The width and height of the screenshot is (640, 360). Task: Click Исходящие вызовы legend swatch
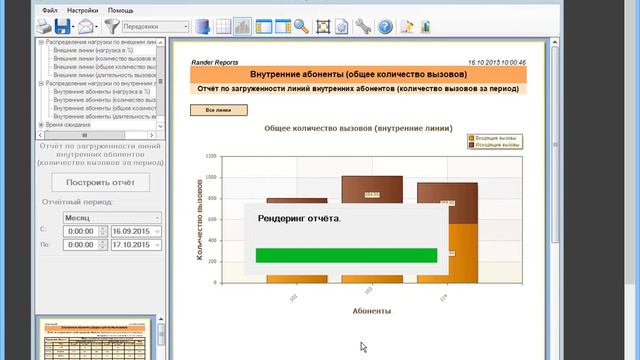471,144
